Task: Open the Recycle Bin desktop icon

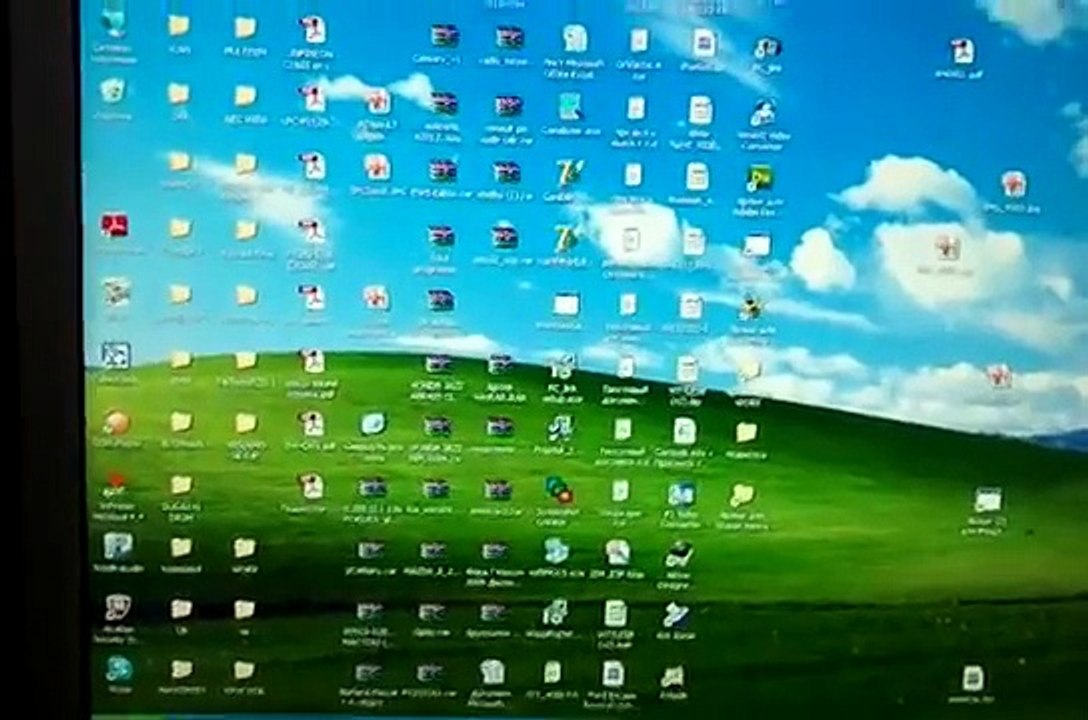Action: (112, 91)
